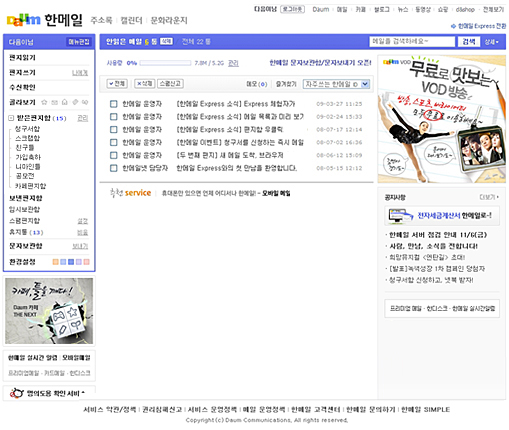Tick the checkbox for the 09-03-27 11:25 mail
The image size is (509, 430).
coord(114,104)
